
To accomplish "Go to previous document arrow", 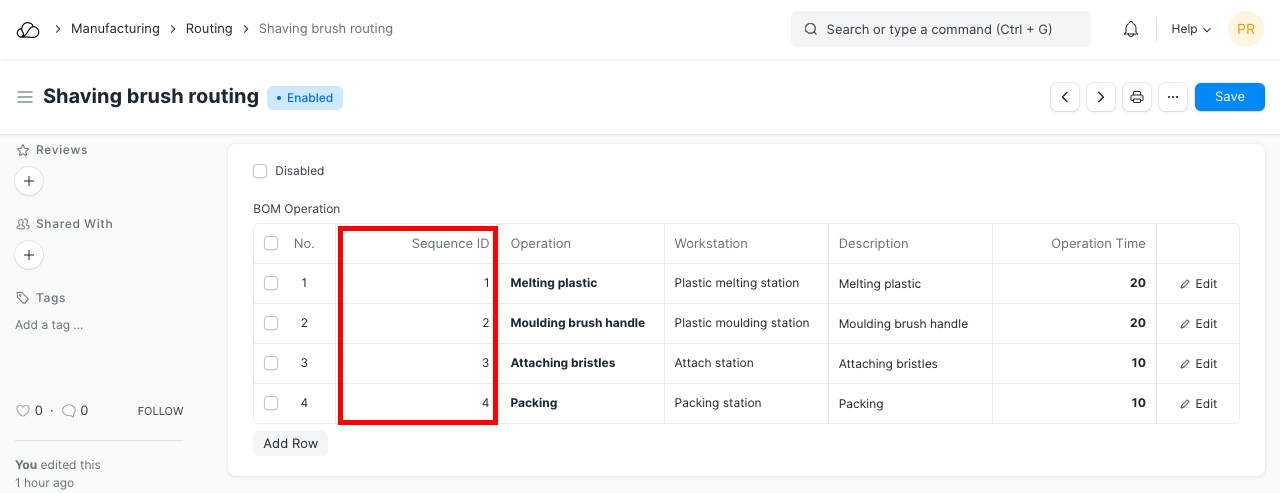I will (x=1065, y=97).
